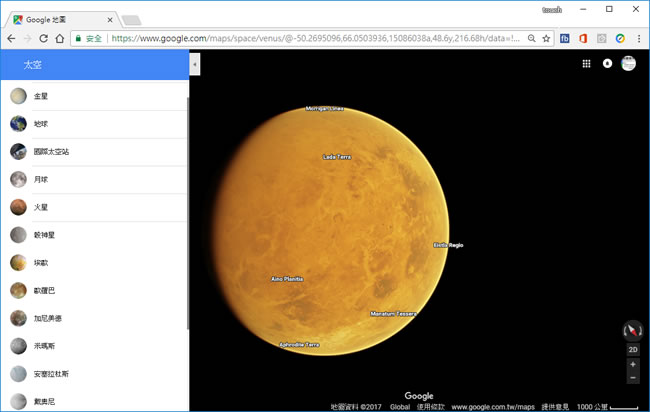The width and height of the screenshot is (650, 412).
Task: Open the Office extension icon
Action: [582, 38]
